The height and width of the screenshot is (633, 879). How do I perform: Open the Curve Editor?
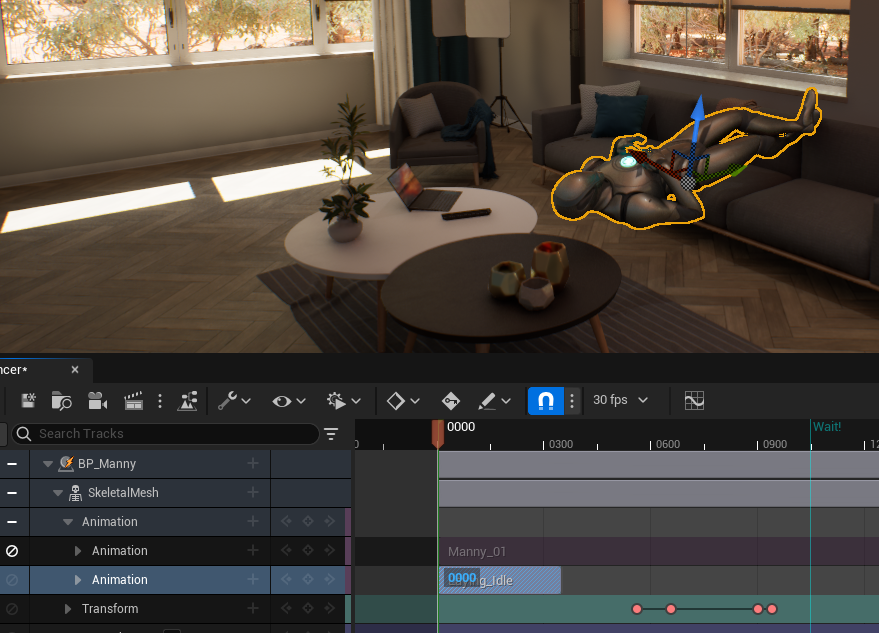coord(694,400)
